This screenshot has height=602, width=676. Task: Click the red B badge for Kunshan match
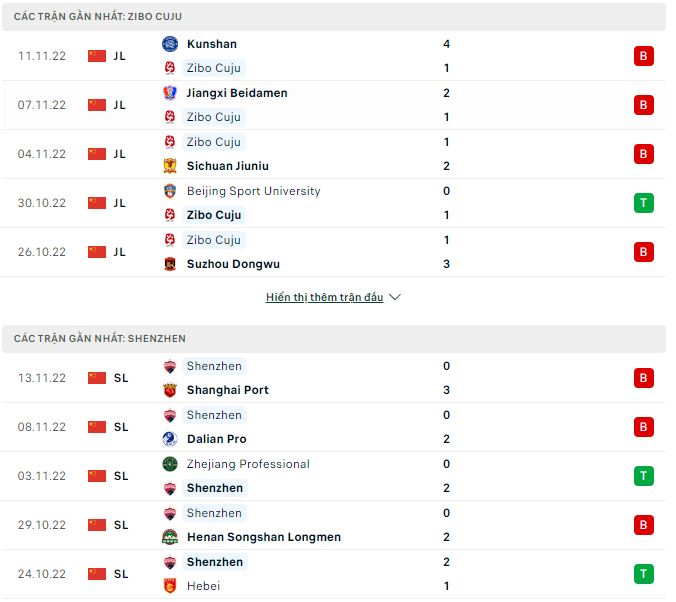tap(644, 56)
